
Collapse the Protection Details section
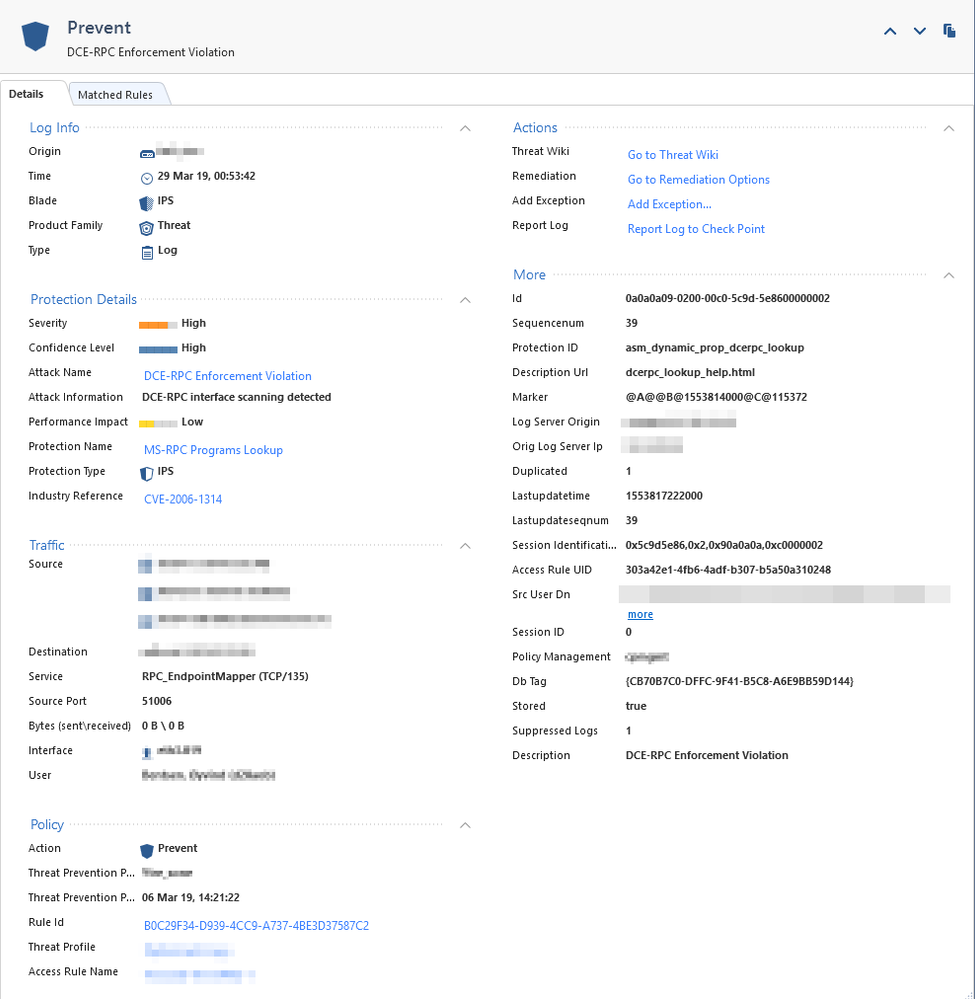click(464, 300)
